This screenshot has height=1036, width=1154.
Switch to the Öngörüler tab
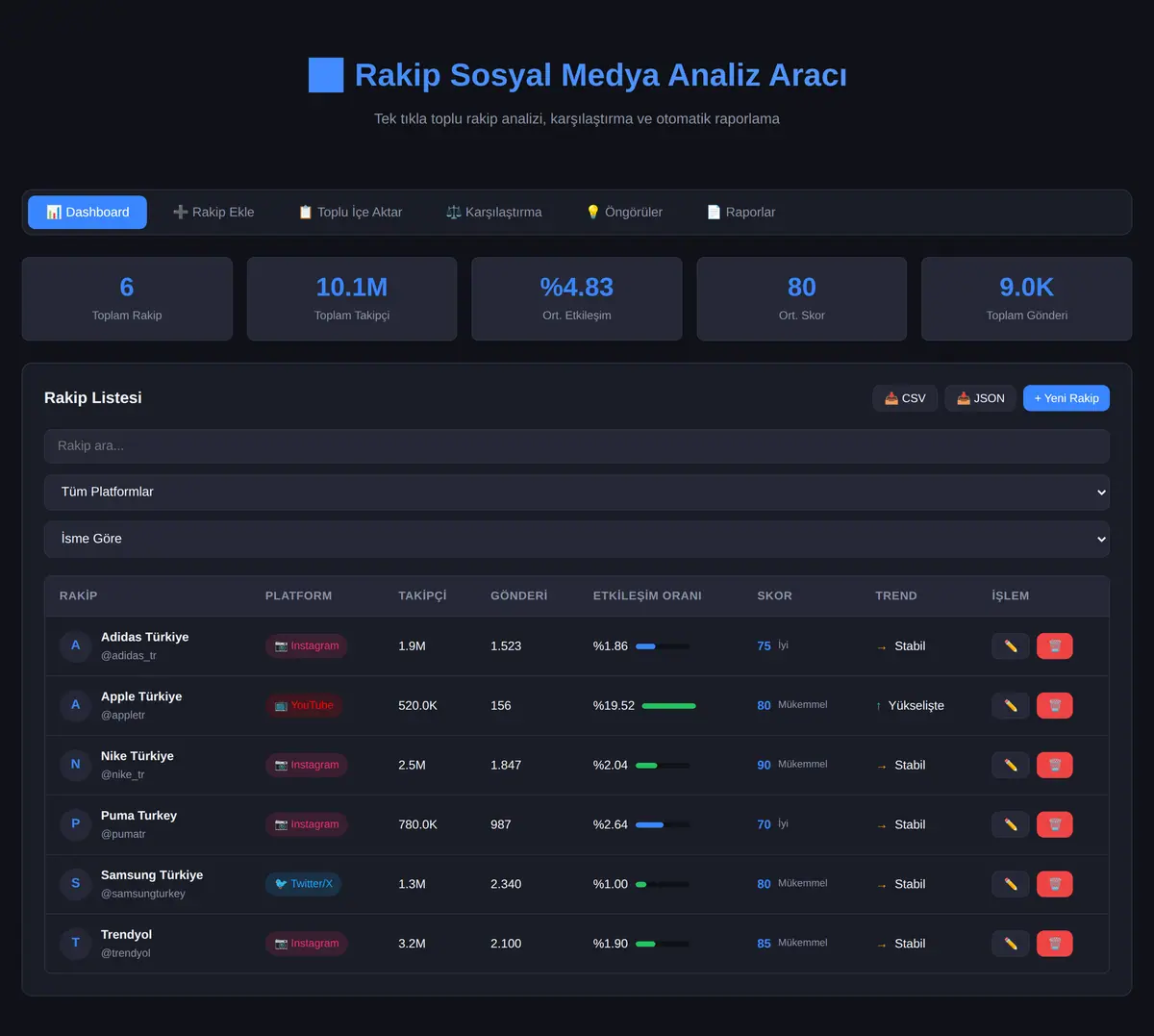pos(624,213)
